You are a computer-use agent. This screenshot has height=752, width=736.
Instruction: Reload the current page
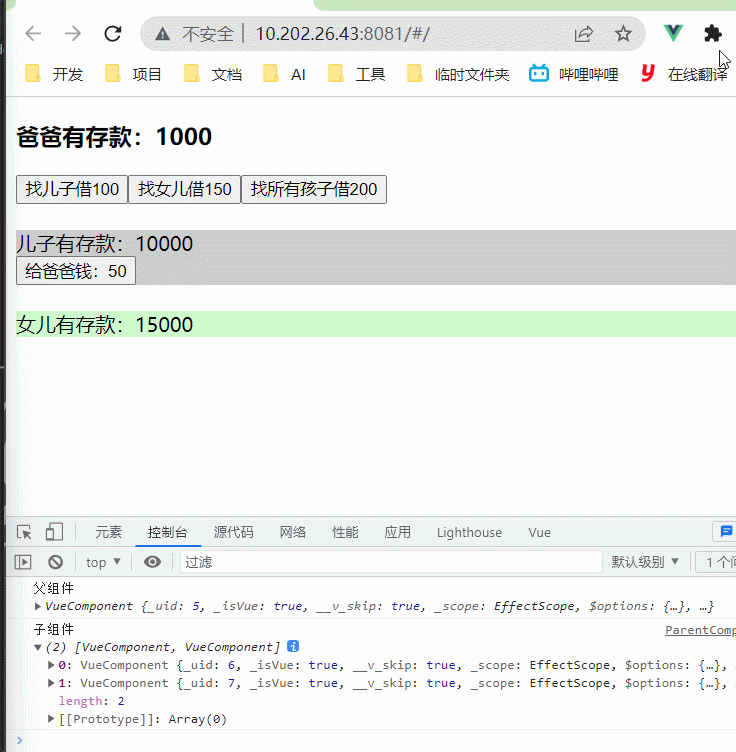pos(113,34)
